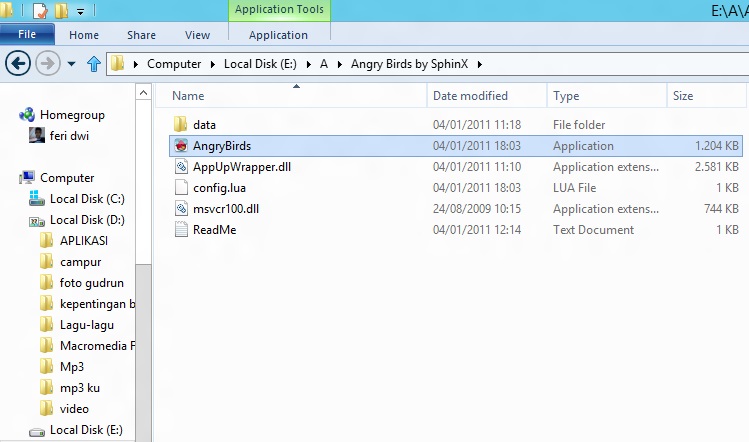749x442 pixels.
Task: Click the Local Disk (C:) drive icon
Action: point(36,198)
